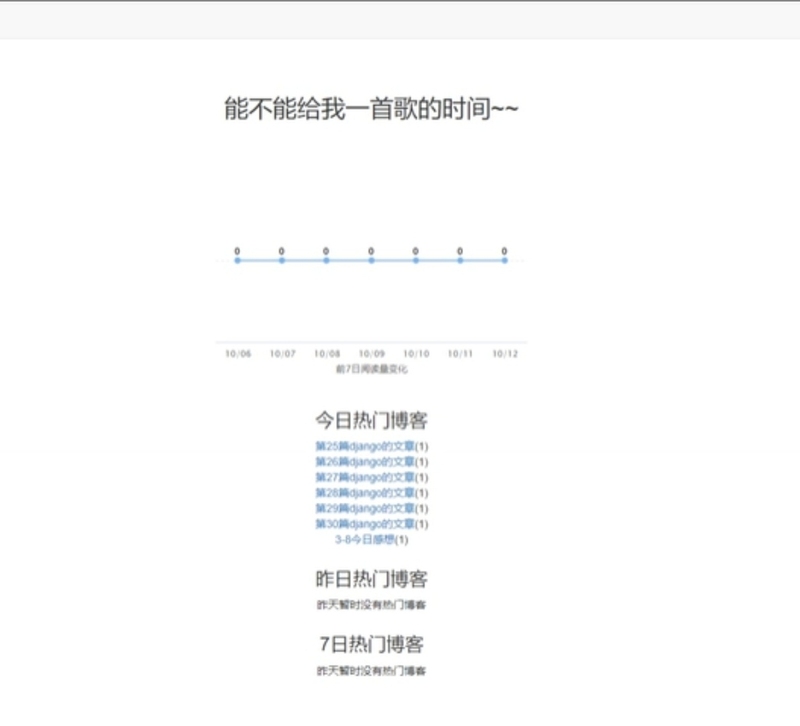Click the 10/09 axis label
800x726 pixels.
[x=372, y=354]
